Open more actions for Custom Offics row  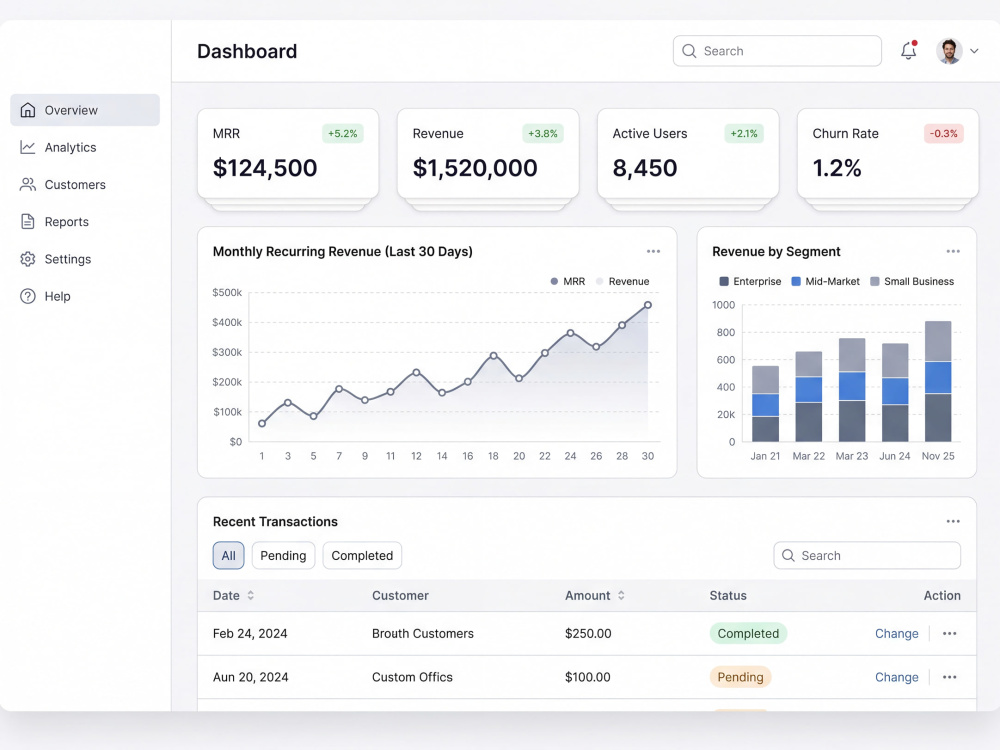[949, 677]
